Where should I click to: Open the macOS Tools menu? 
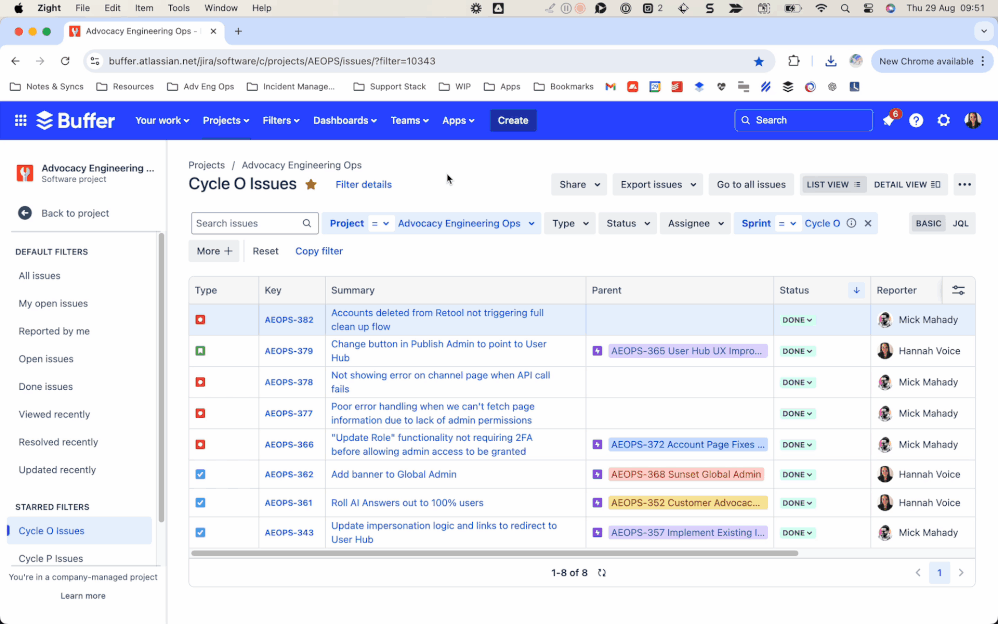[178, 8]
